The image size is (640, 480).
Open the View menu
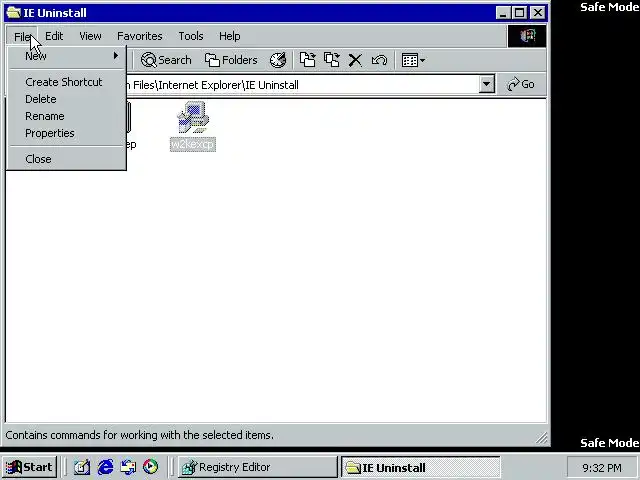pyautogui.click(x=90, y=36)
